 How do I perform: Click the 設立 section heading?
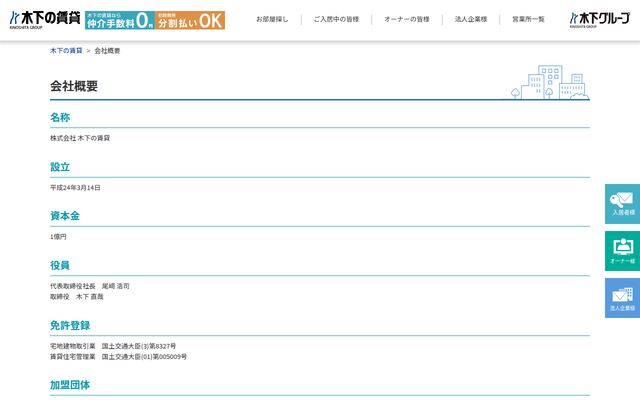tap(60, 167)
